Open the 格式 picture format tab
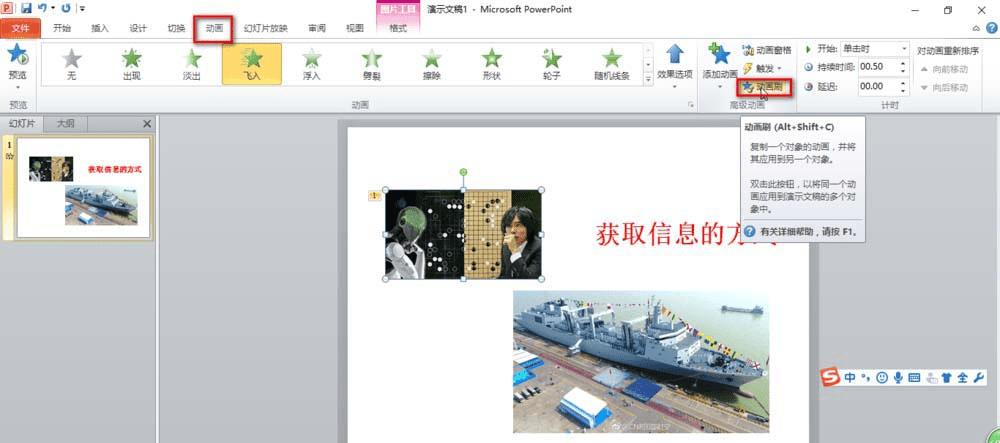Image resolution: width=1000 pixels, height=443 pixels. [398, 28]
